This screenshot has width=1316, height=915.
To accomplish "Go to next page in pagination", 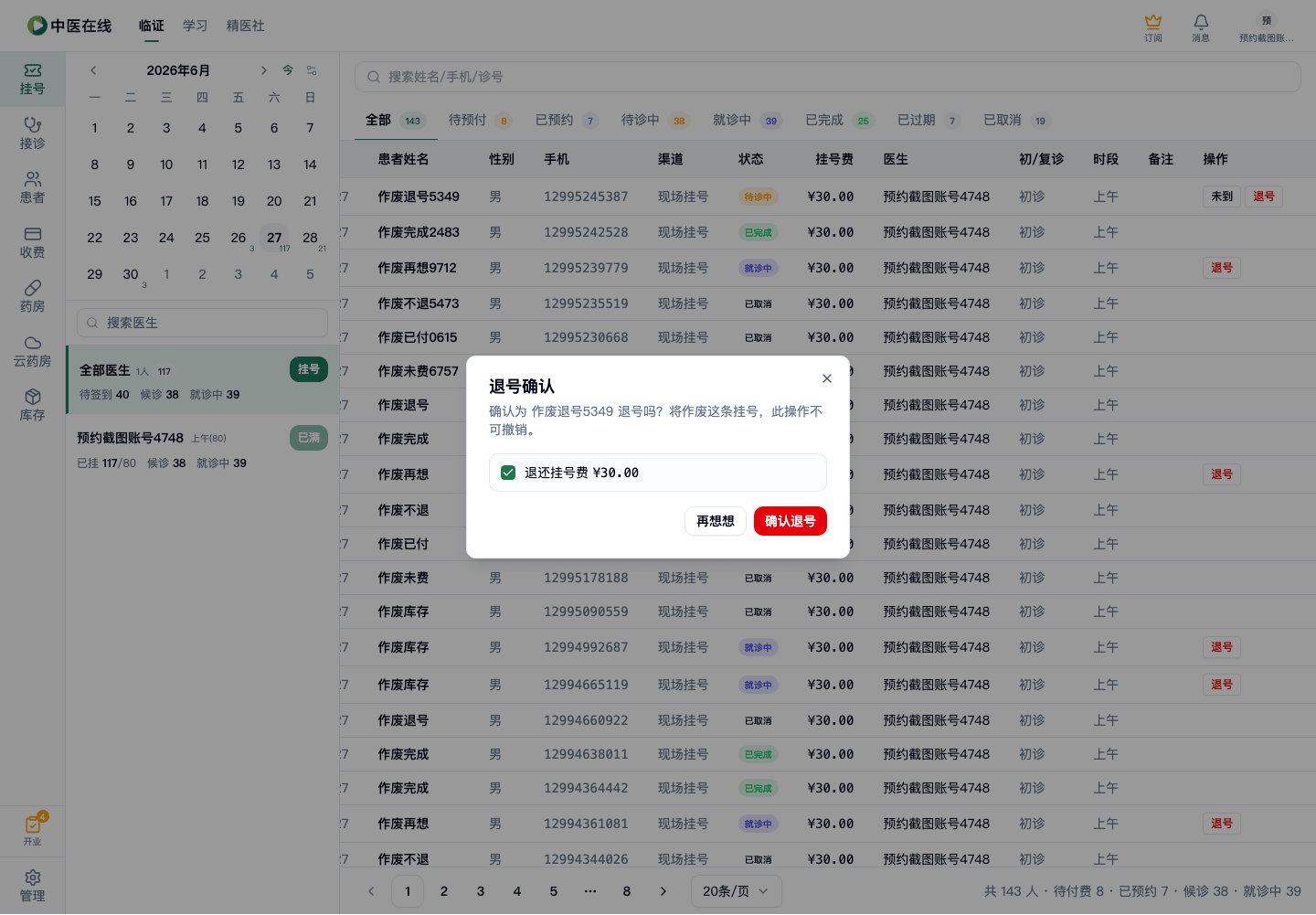I will point(663,891).
